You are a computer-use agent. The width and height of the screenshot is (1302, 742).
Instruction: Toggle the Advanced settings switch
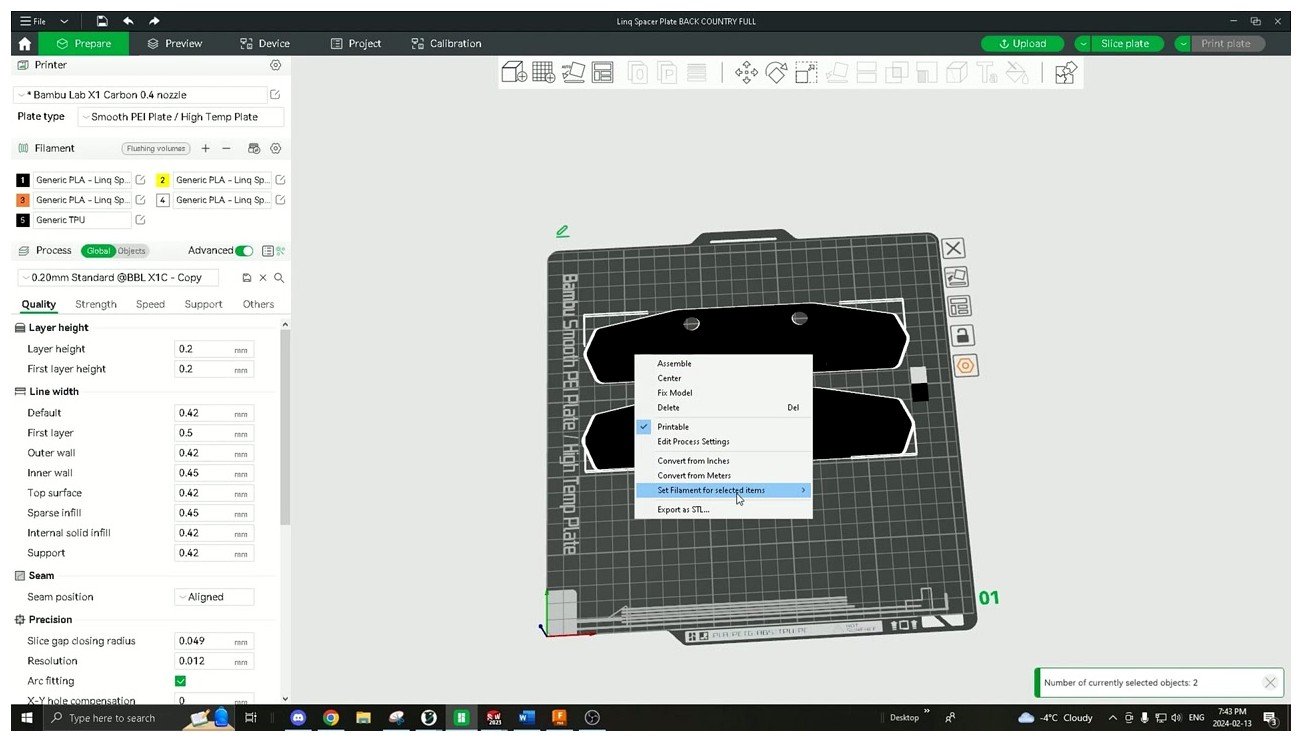coord(244,251)
